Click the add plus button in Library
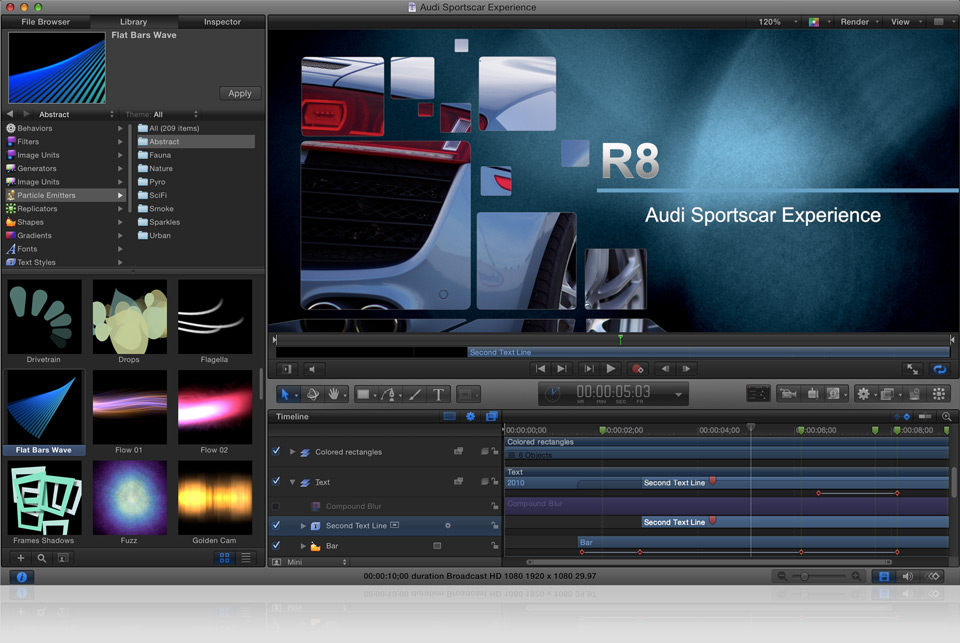The image size is (960, 643). coord(21,558)
